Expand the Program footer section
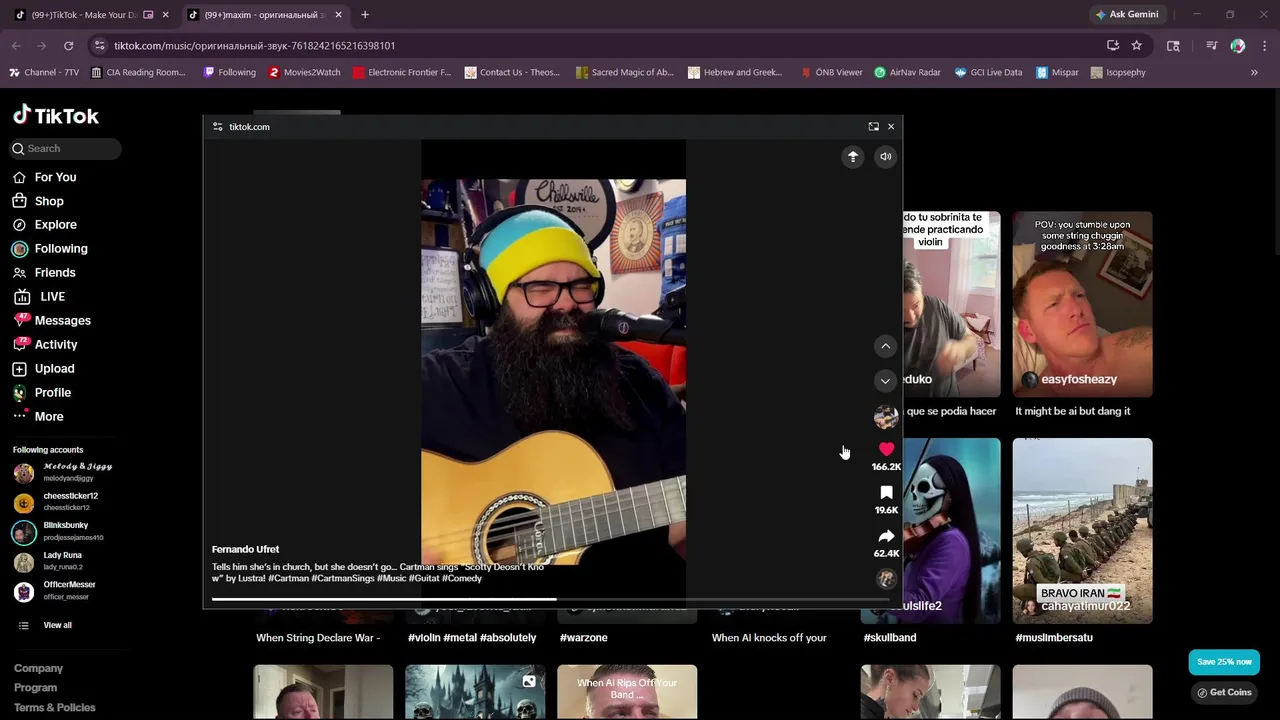Screen dimensions: 1280x720 [36, 688]
